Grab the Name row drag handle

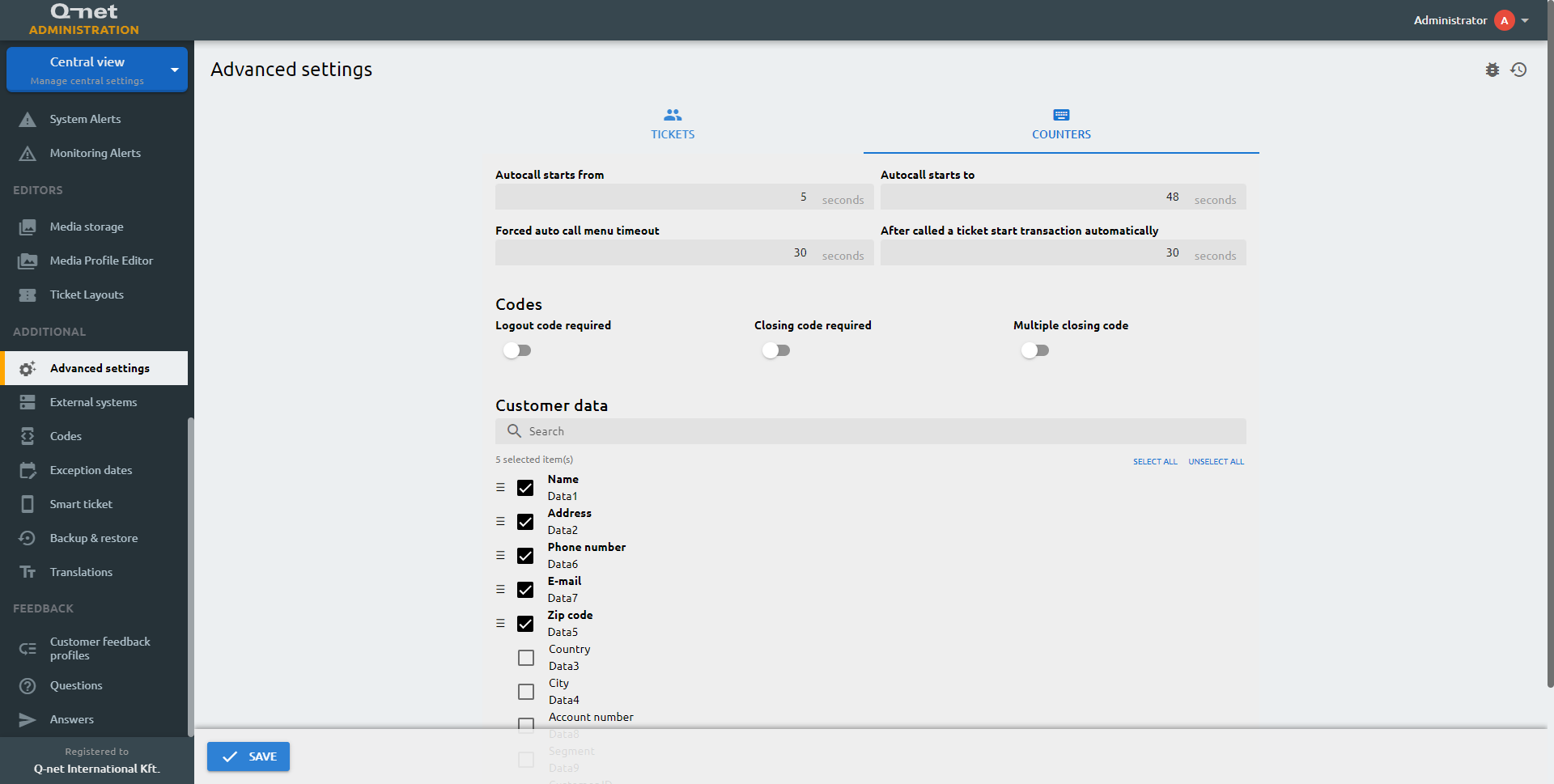click(500, 488)
